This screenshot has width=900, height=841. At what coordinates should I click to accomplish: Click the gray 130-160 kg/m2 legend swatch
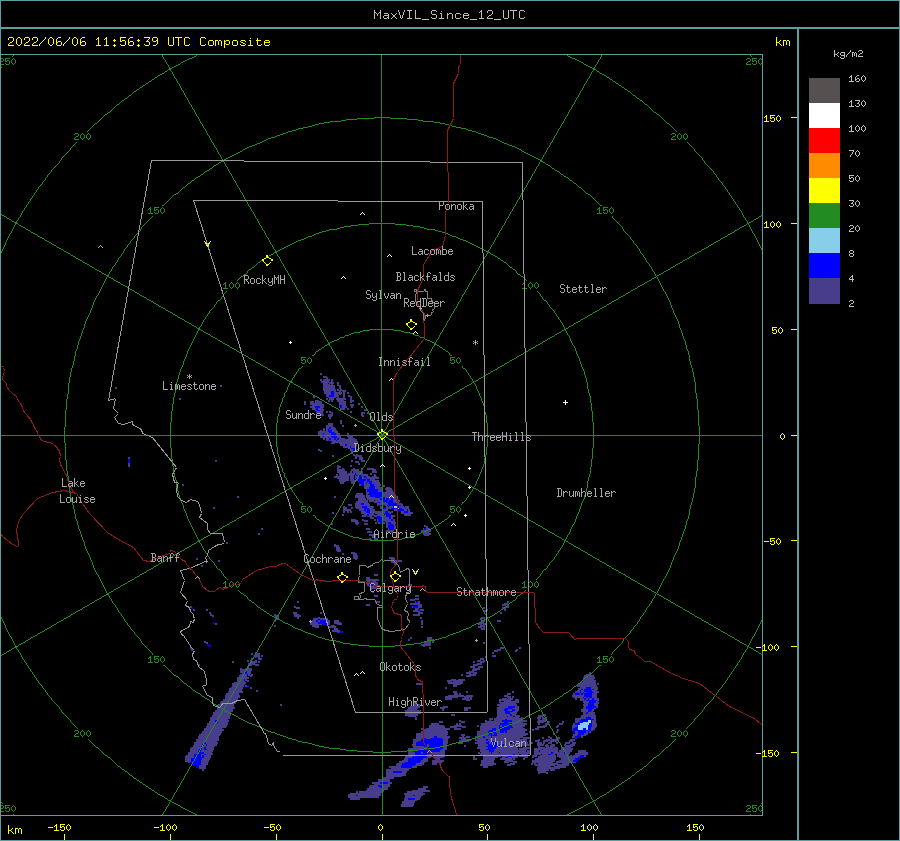tap(824, 90)
